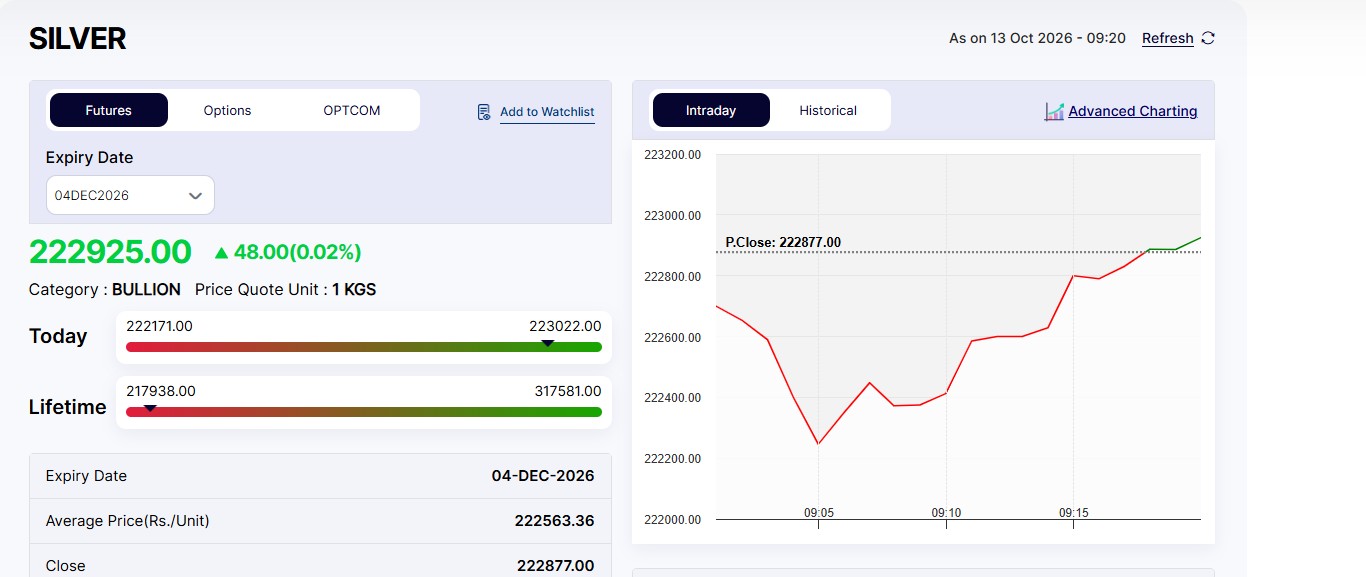This screenshot has height=577, width=1366.
Task: Click the Expiry Date dropdown chevron arrow
Action: point(196,196)
